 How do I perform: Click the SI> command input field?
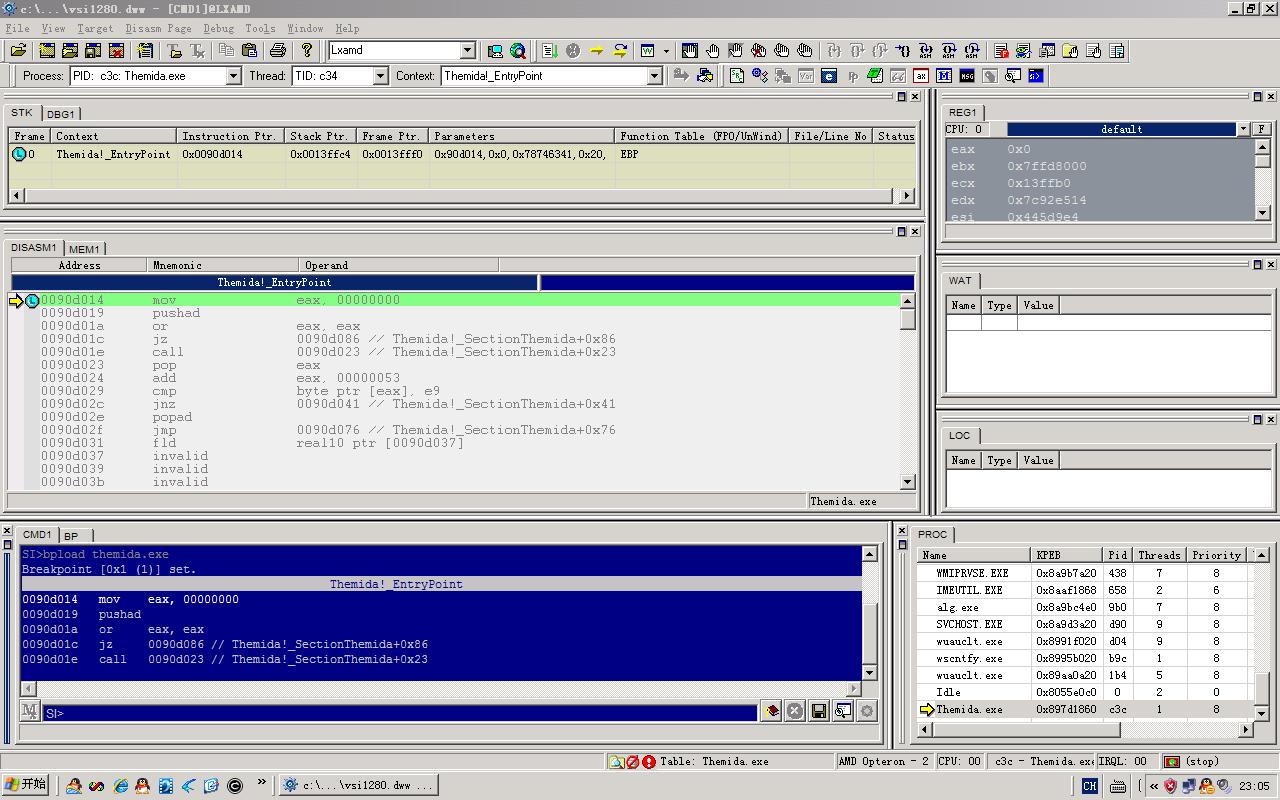pyautogui.click(x=400, y=712)
